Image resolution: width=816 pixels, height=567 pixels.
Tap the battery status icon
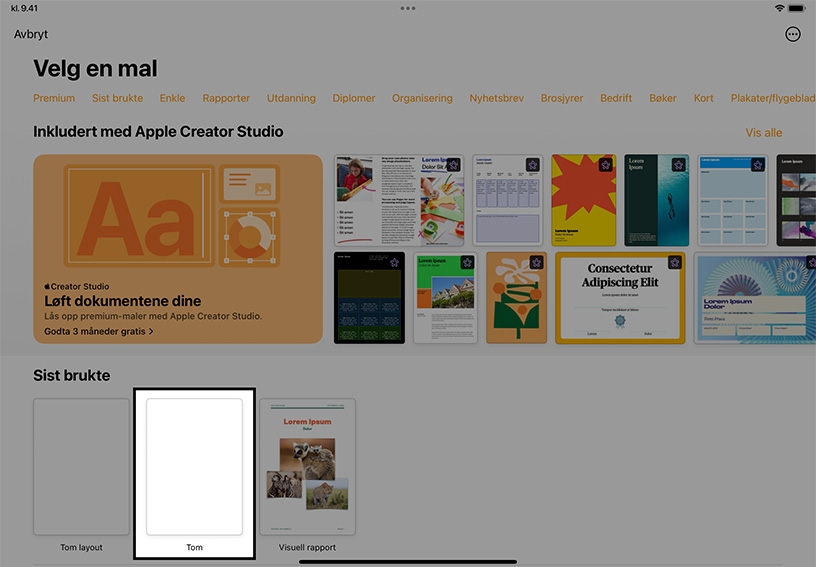tap(797, 8)
